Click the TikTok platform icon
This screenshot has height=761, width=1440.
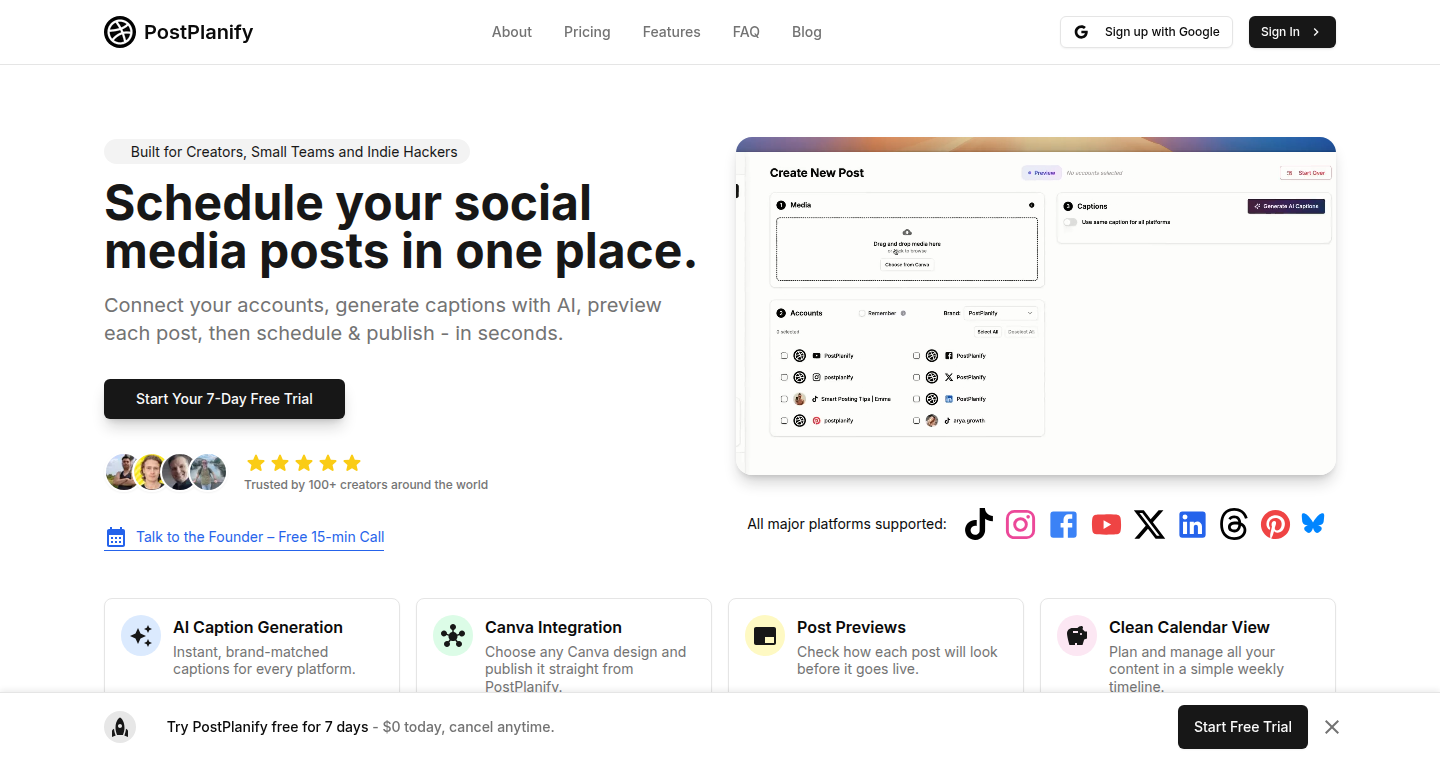[x=979, y=524]
